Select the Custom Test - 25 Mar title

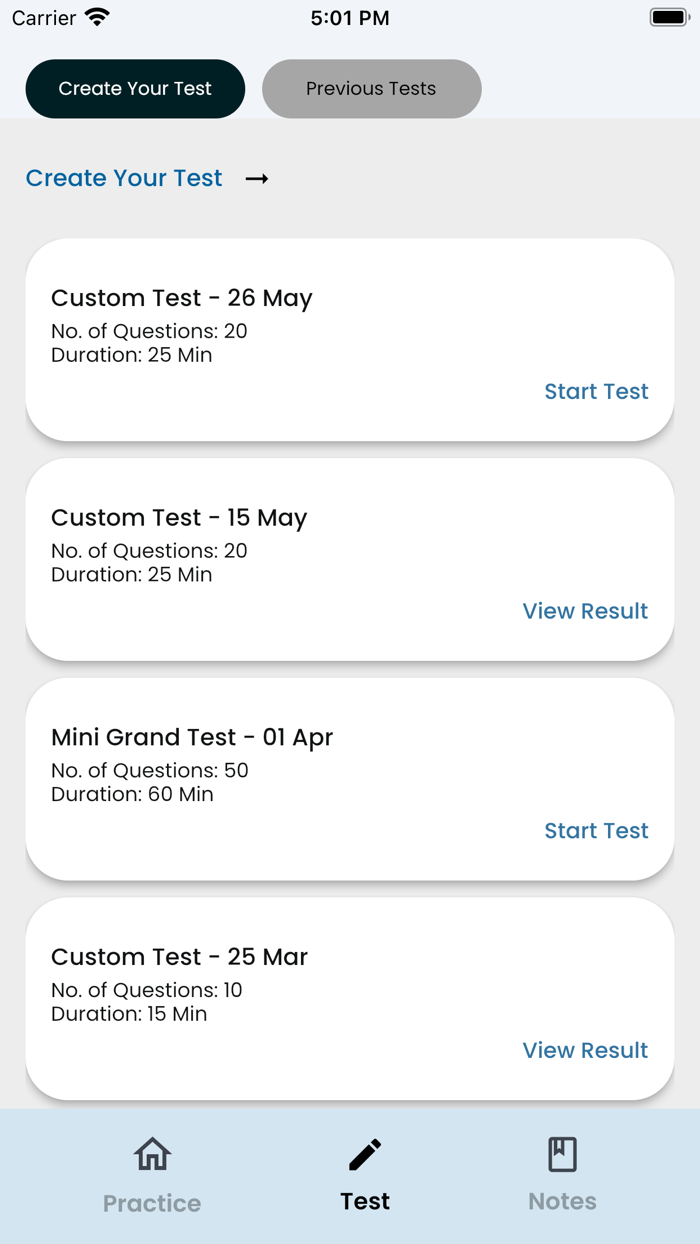[x=179, y=957]
